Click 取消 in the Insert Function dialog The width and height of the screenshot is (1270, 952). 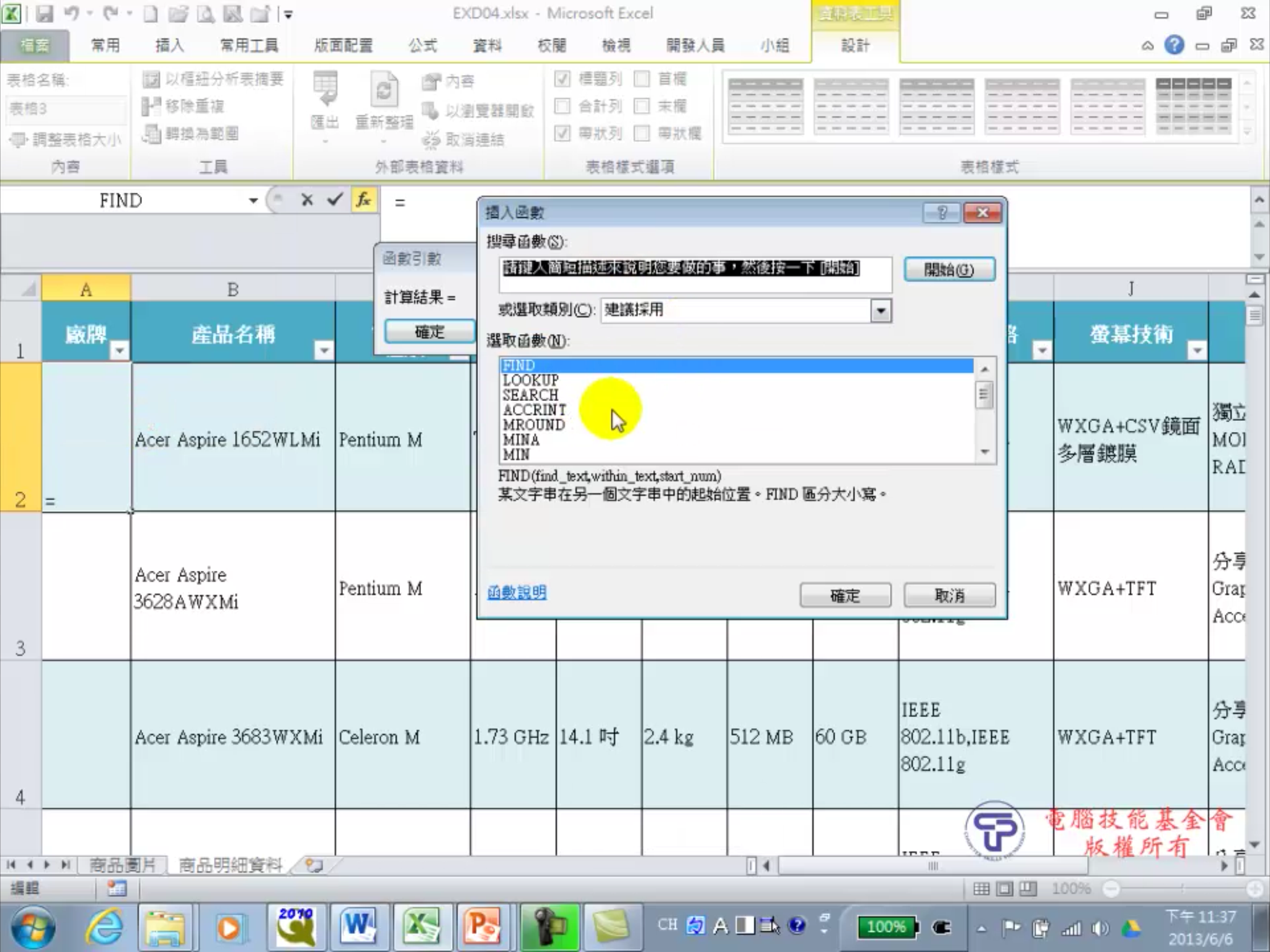pyautogui.click(x=949, y=596)
